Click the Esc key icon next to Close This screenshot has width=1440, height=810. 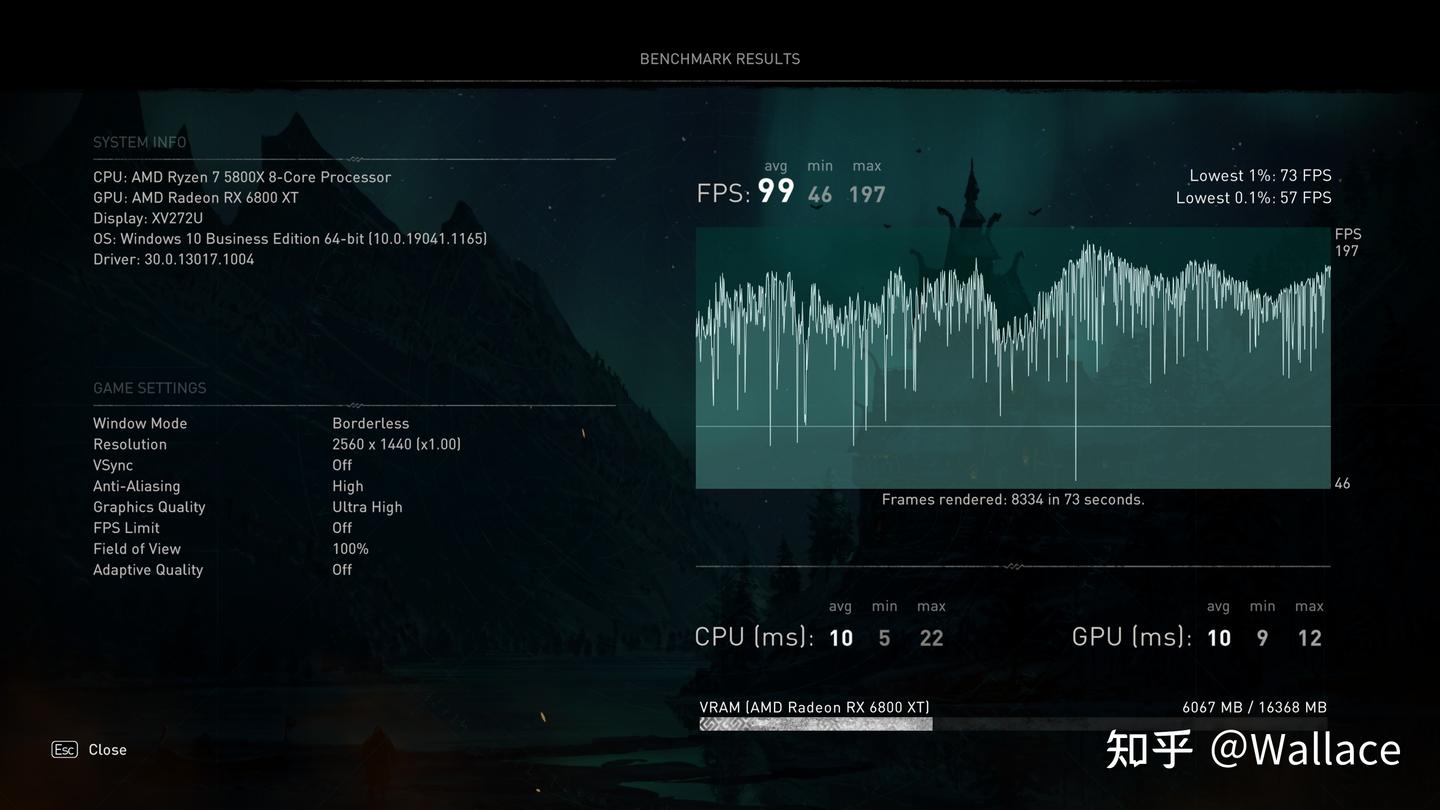pos(64,749)
